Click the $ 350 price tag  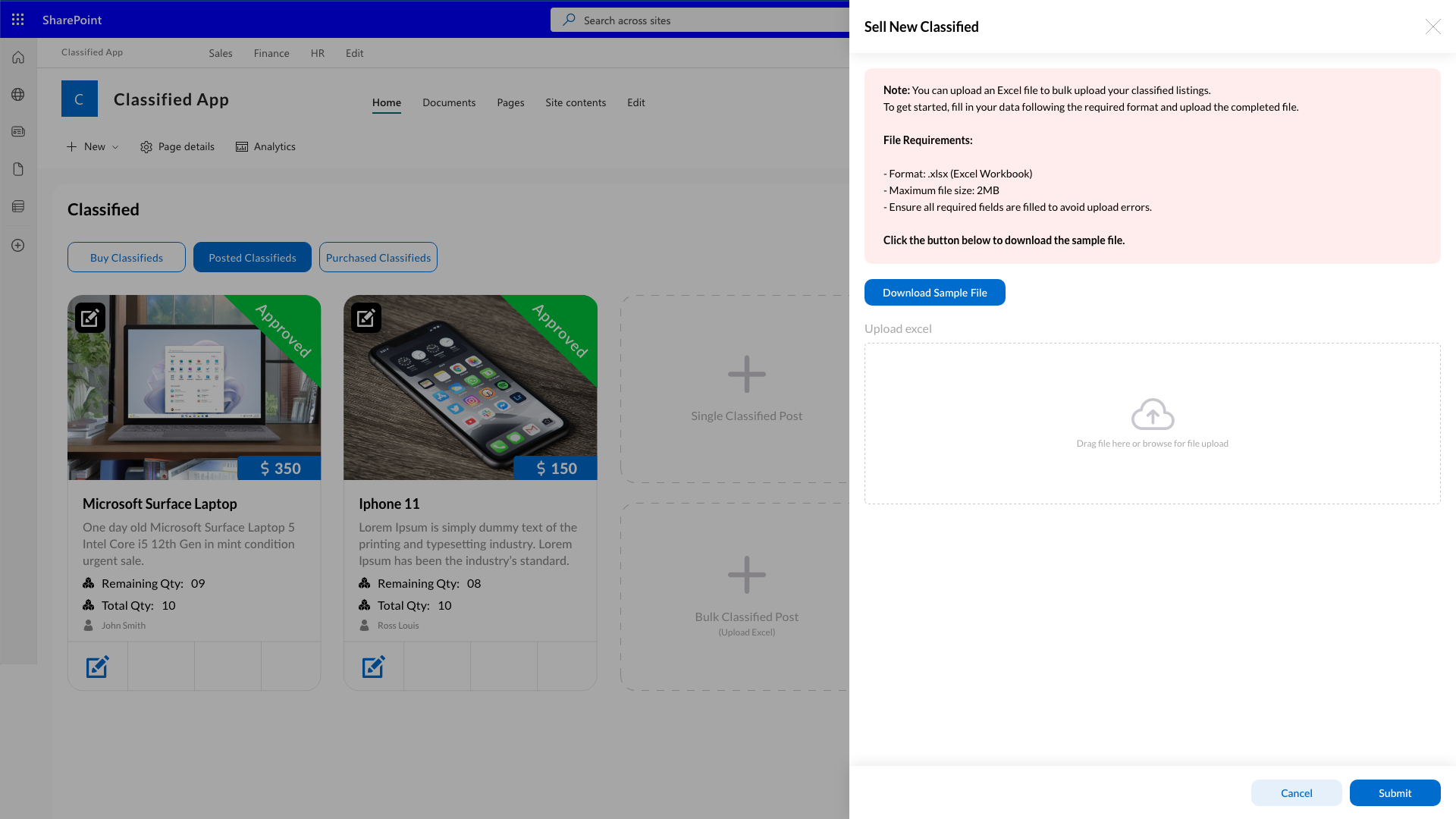280,468
